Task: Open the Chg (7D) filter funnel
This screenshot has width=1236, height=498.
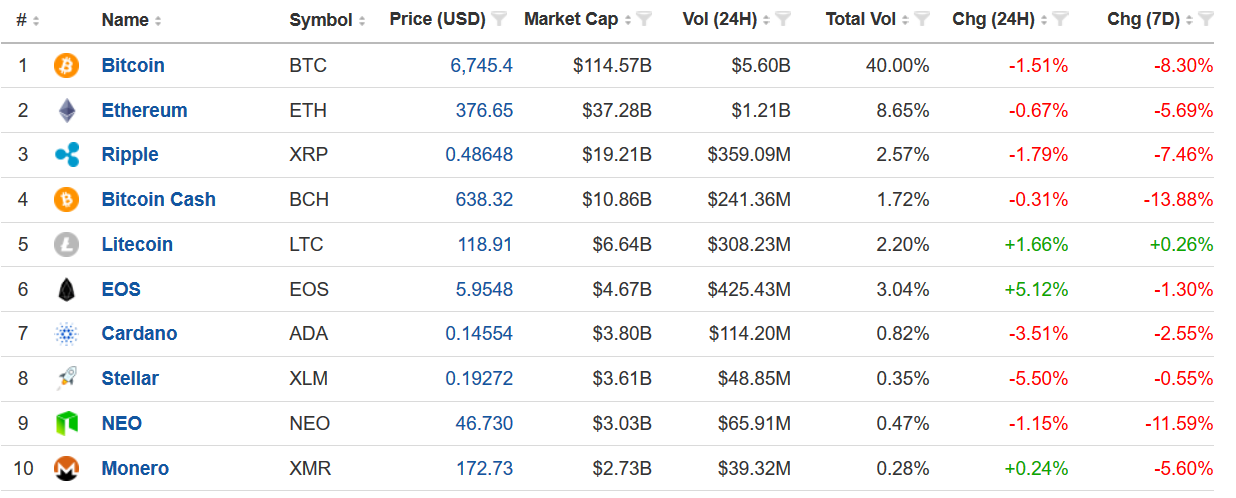Action: [1206, 19]
